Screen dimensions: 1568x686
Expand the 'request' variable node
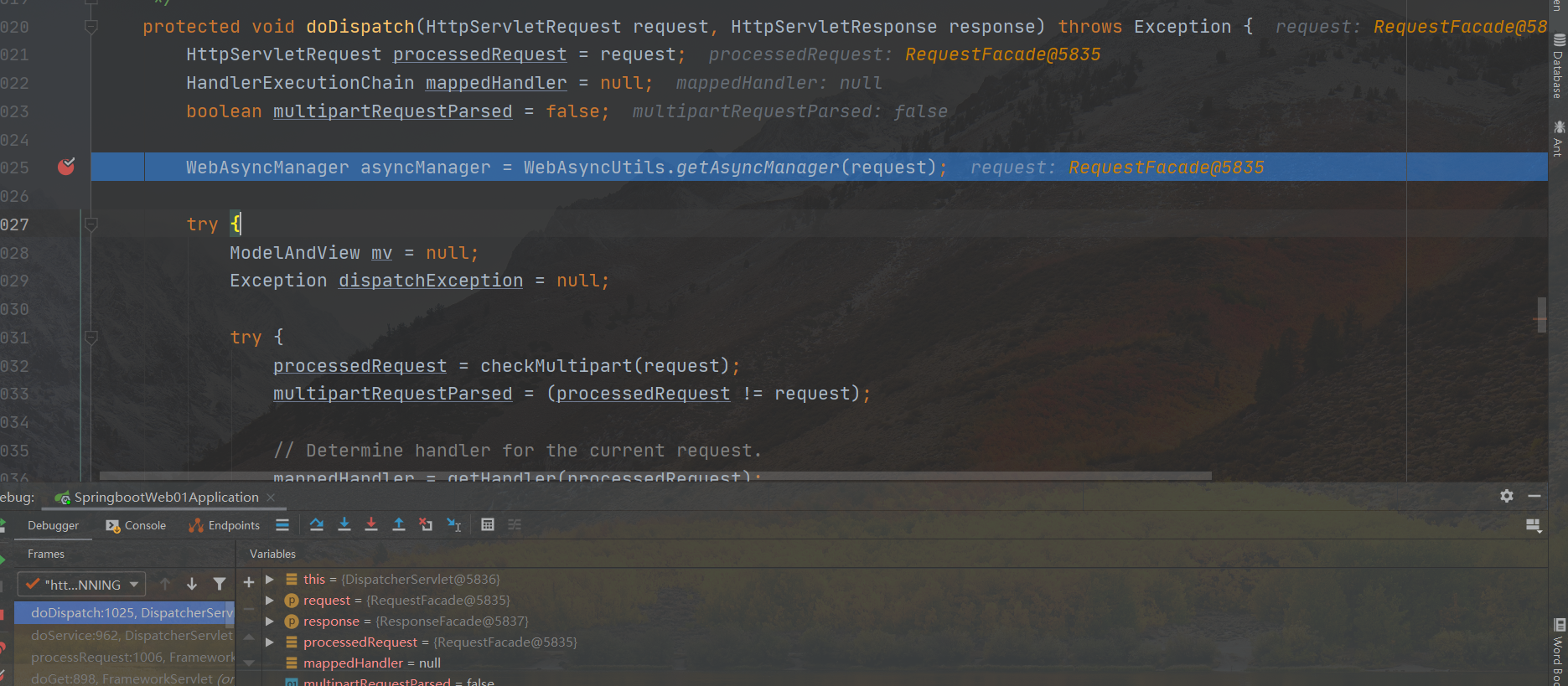coord(270,600)
